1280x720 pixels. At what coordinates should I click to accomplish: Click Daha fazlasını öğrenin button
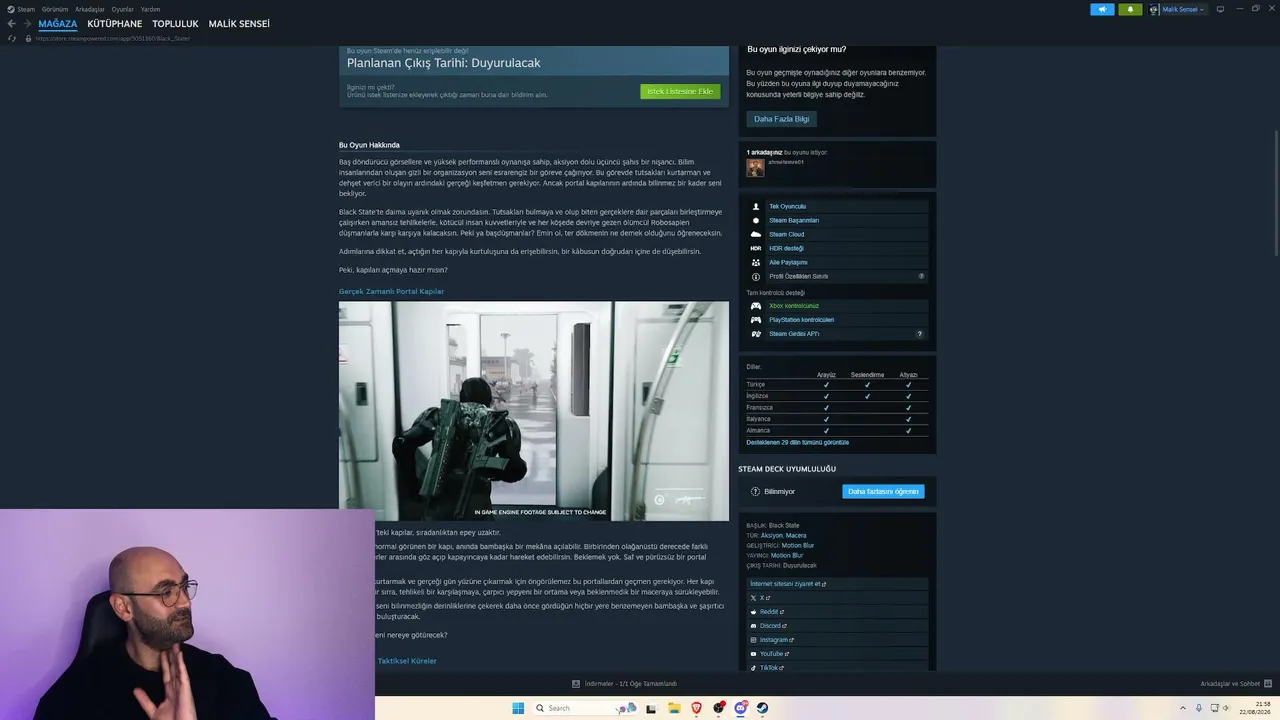point(883,491)
